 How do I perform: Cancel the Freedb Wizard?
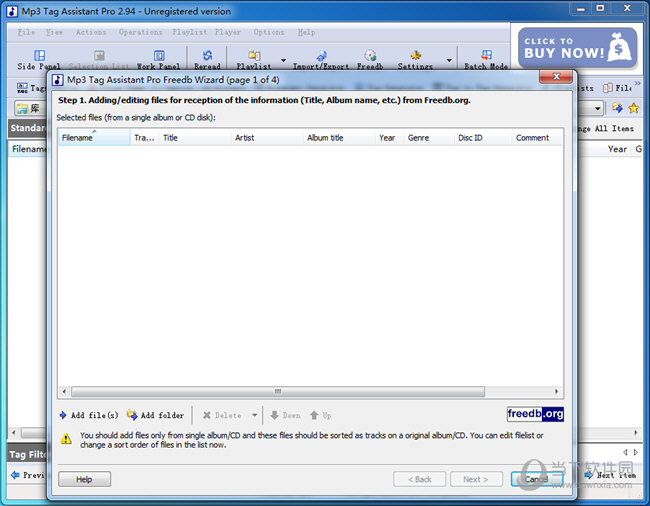(537, 479)
